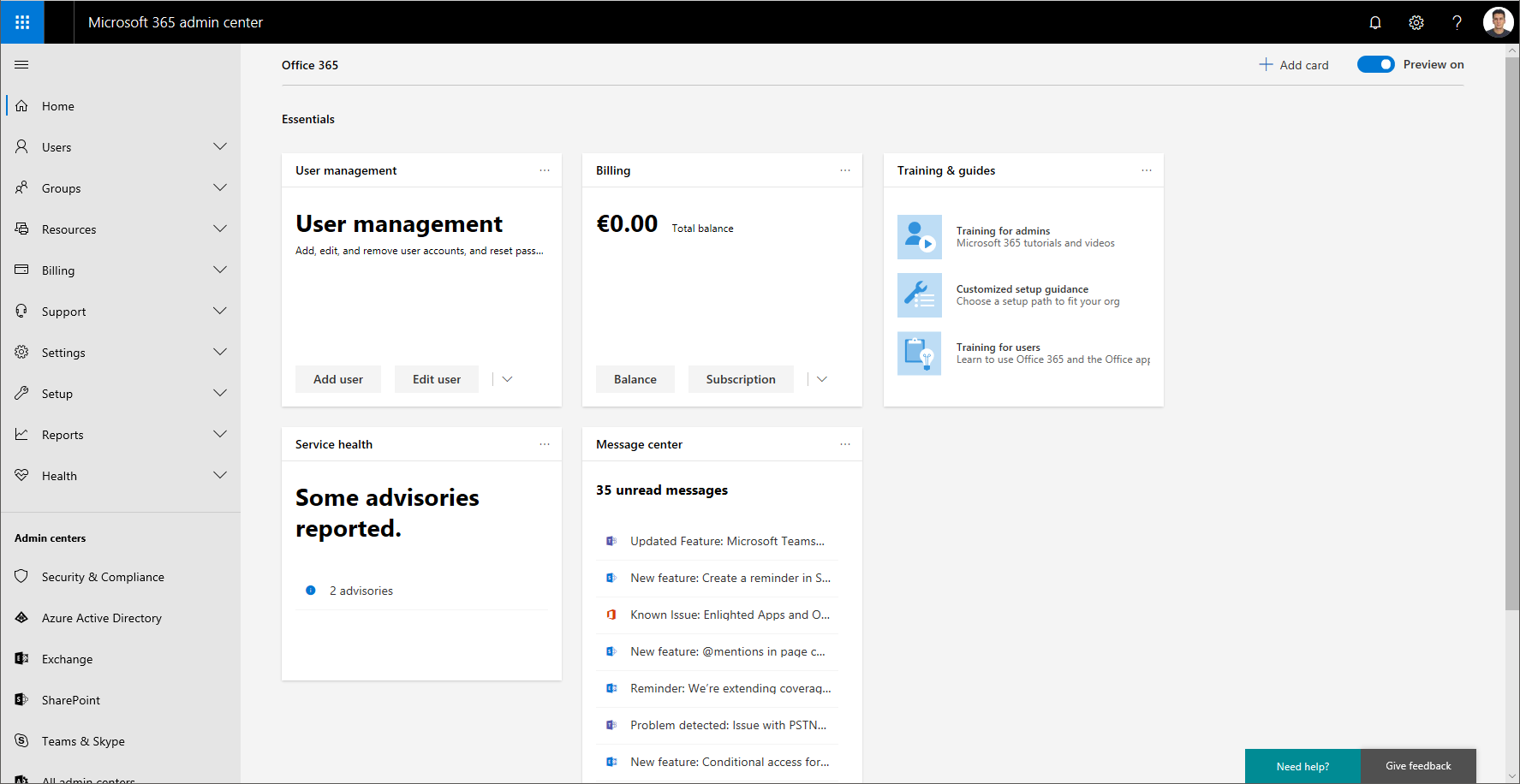Image resolution: width=1520 pixels, height=784 pixels.
Task: Click the Resources icon in sidebar
Action: point(22,229)
